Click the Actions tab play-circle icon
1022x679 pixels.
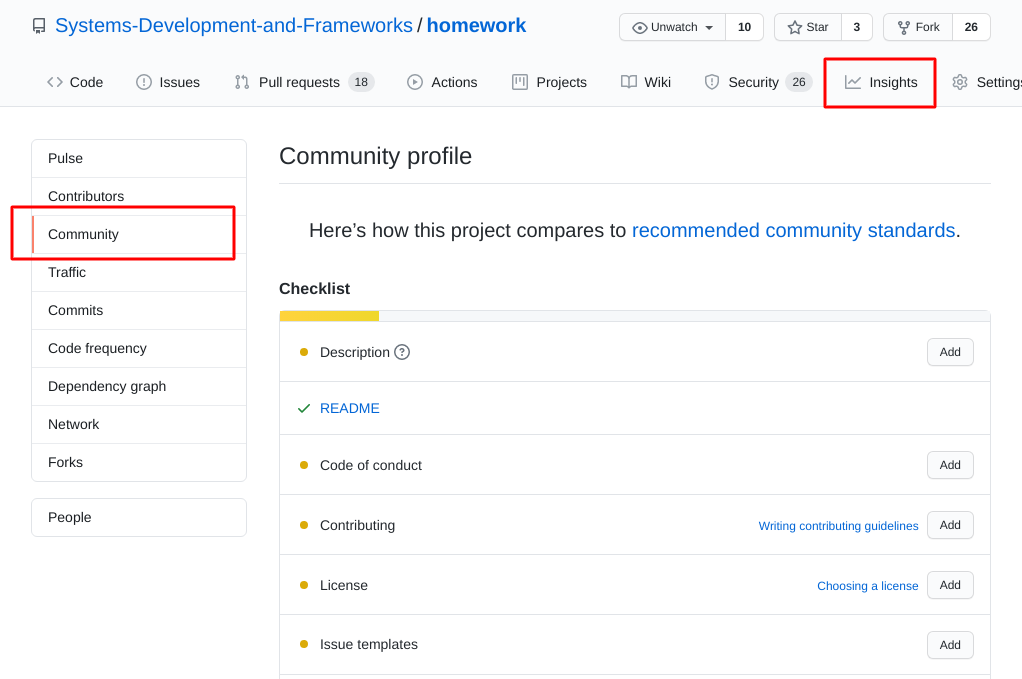pyautogui.click(x=415, y=82)
